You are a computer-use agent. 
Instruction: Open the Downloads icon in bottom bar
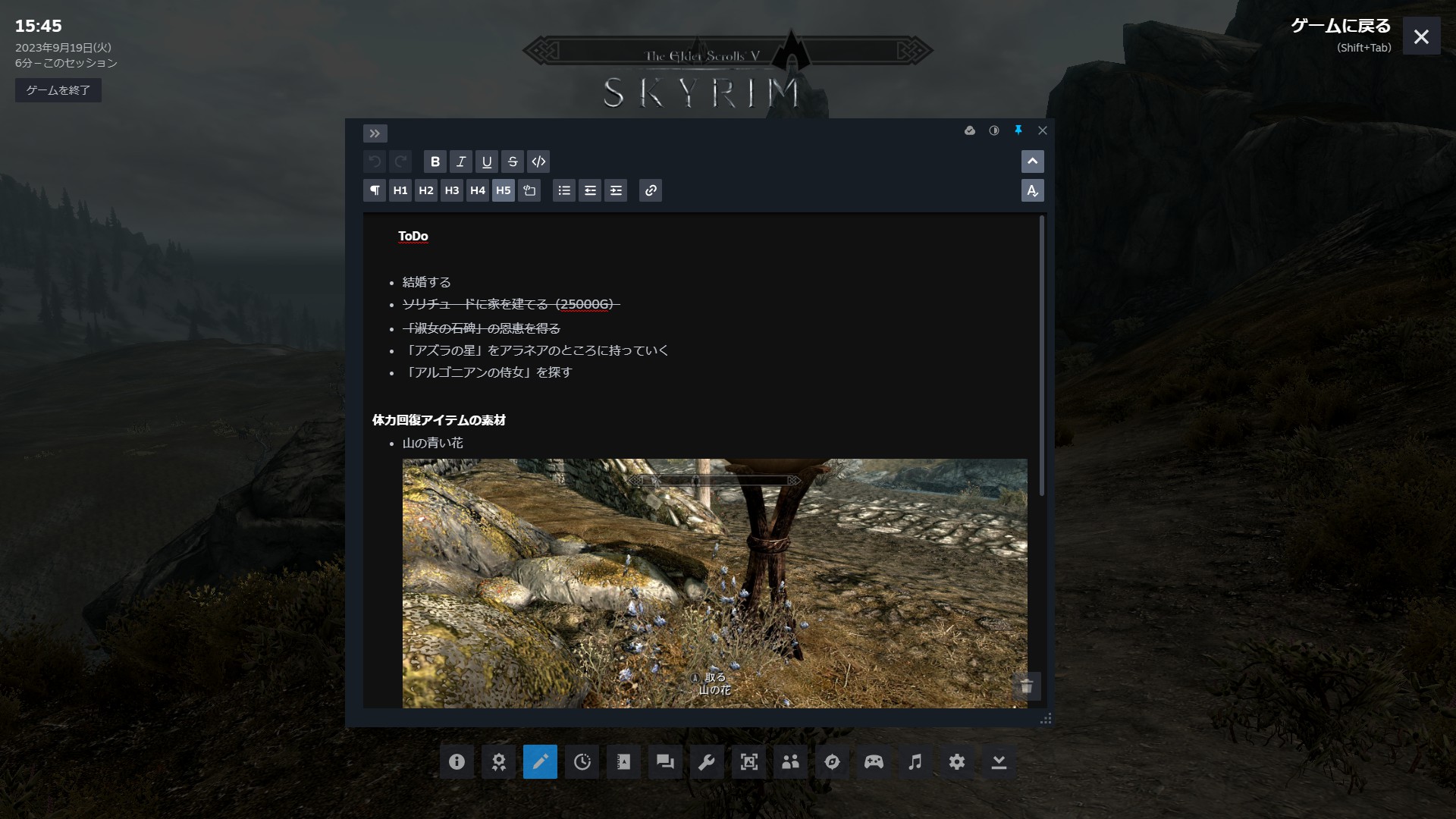point(999,762)
